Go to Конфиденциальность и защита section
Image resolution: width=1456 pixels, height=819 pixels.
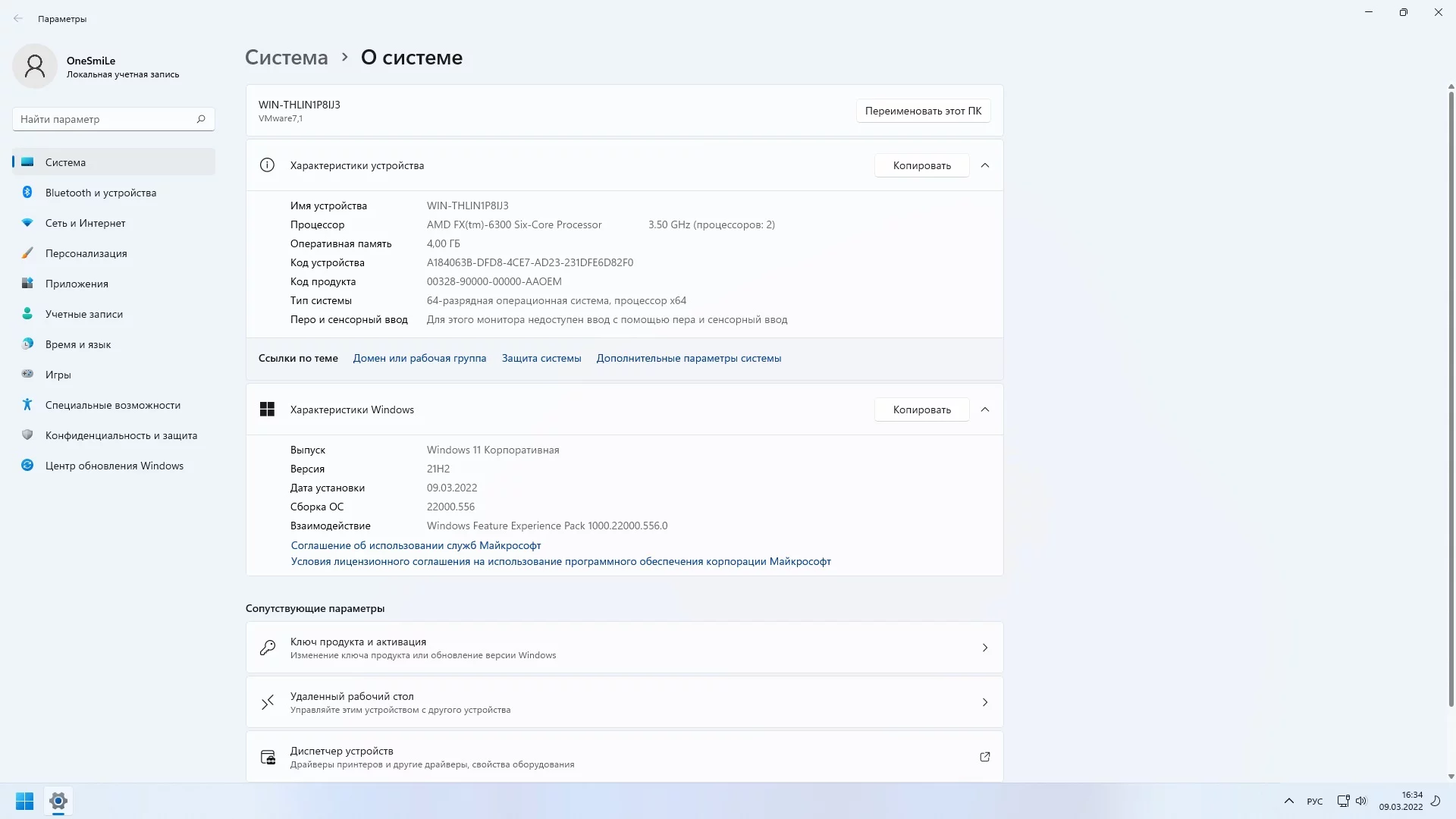pos(121,435)
